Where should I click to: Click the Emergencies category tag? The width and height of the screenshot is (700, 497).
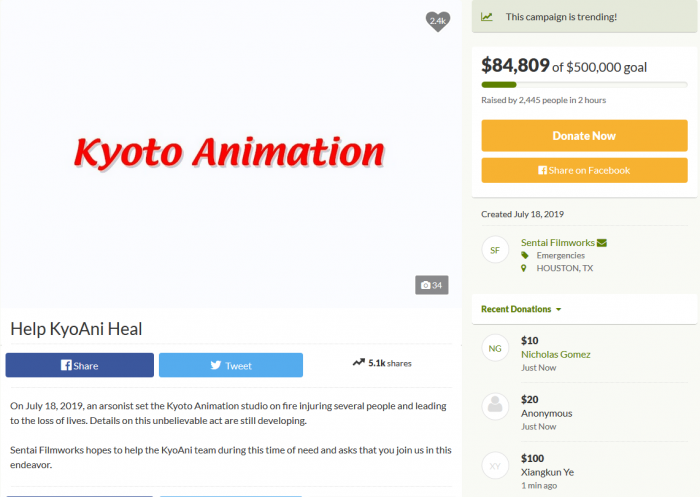tap(561, 256)
